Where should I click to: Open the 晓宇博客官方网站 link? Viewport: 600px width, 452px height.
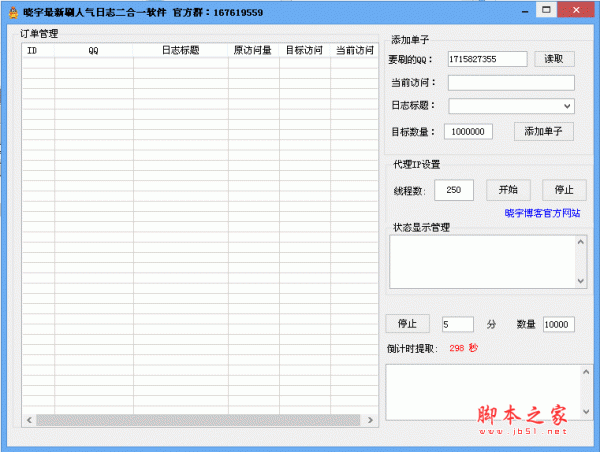(x=542, y=213)
